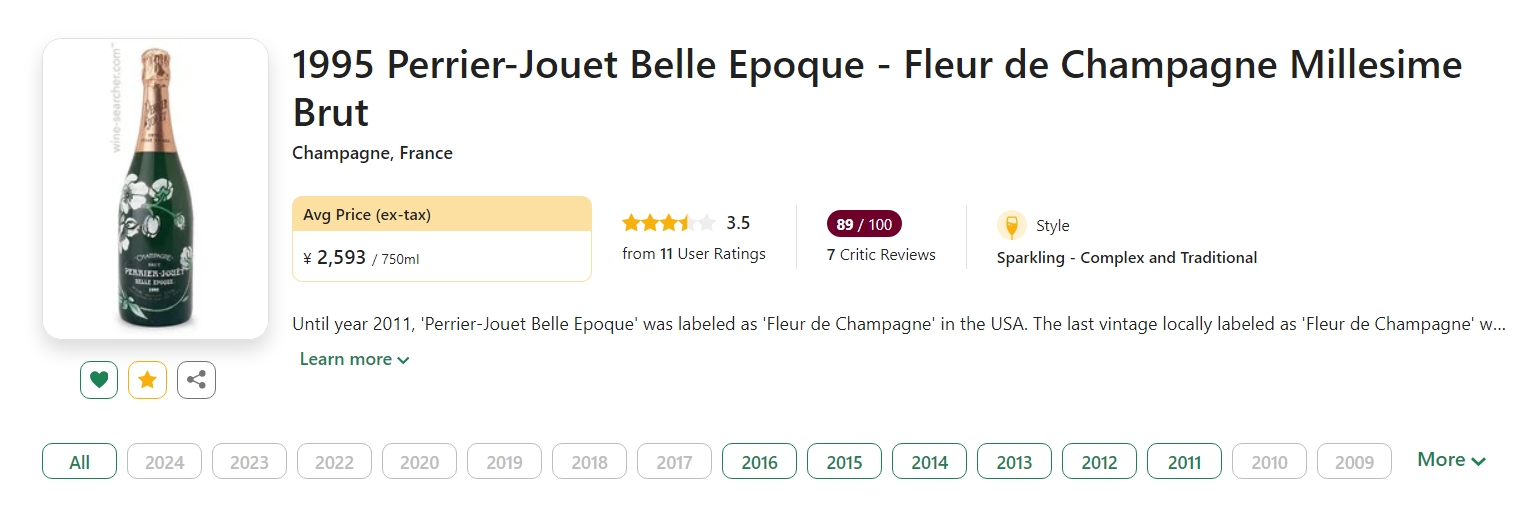This screenshot has width=1520, height=515.
Task: Pick the 2012 vintage
Action: tap(1099, 462)
